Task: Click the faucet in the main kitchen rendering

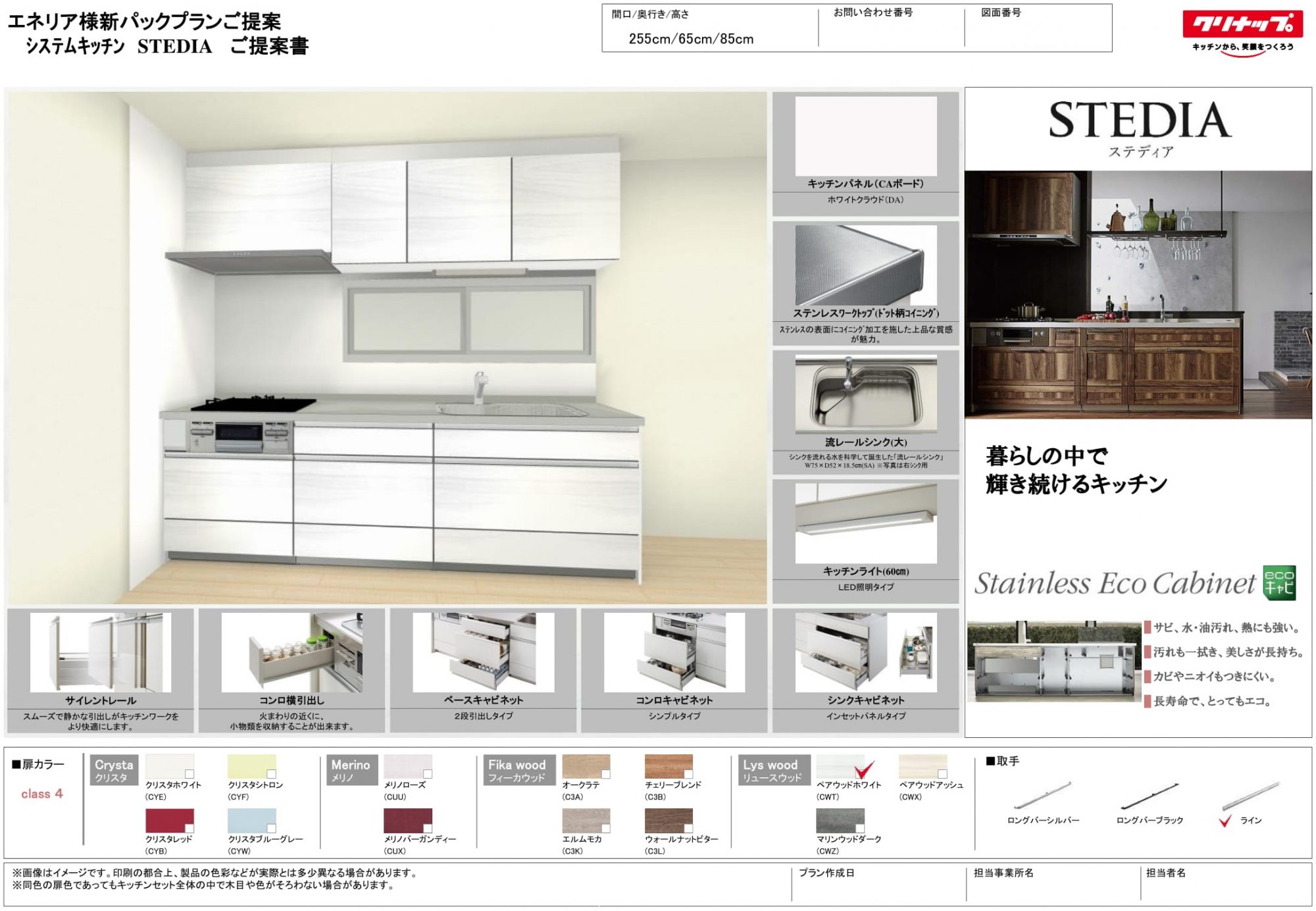Action: (480, 387)
